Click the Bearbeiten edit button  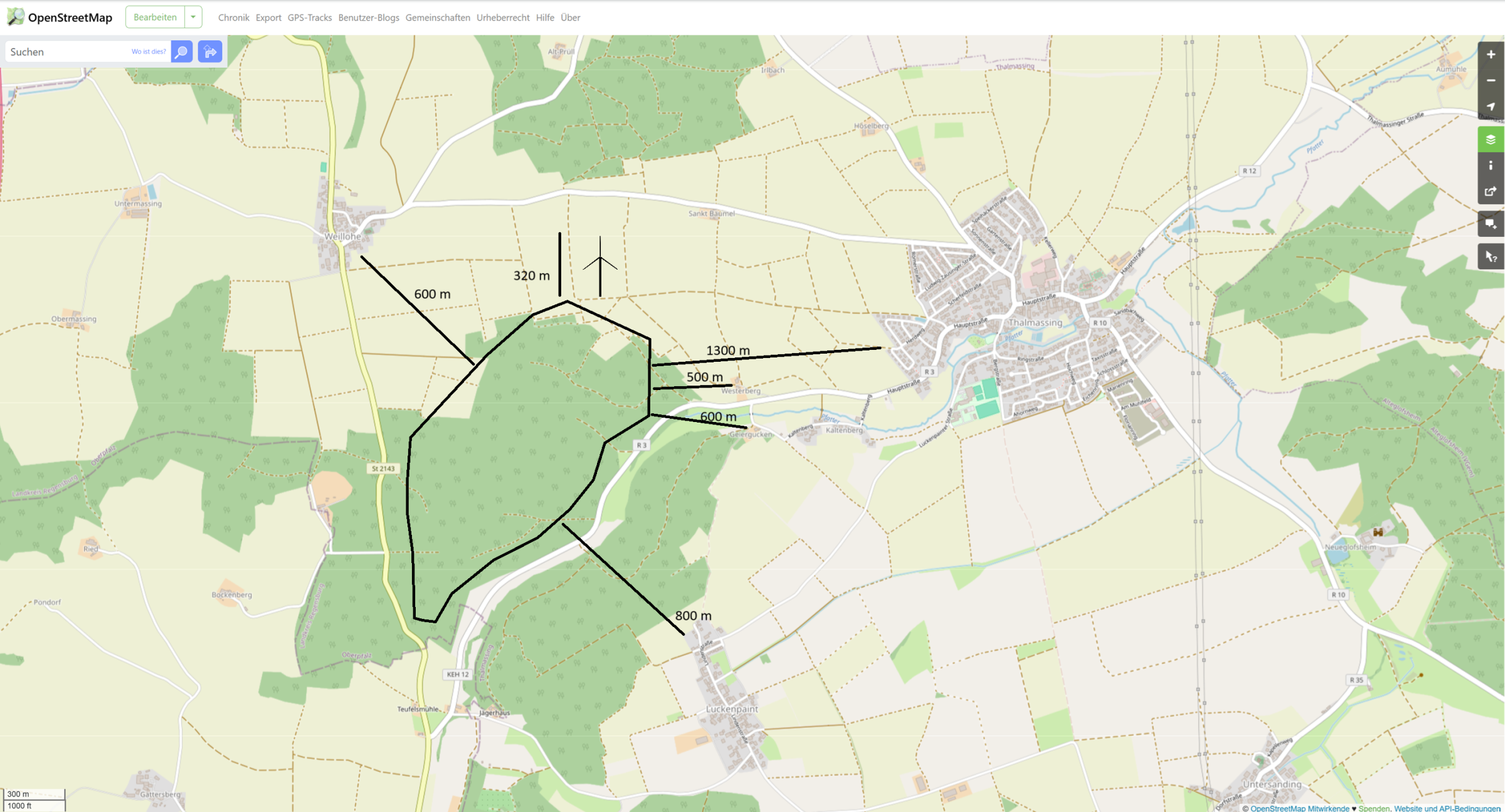155,17
